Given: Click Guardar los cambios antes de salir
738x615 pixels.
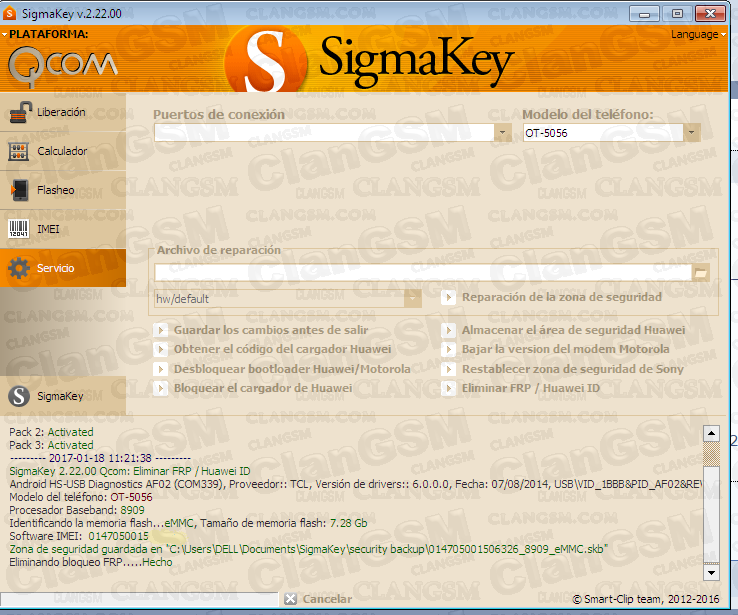Looking at the screenshot, I should pyautogui.click(x=261, y=330).
